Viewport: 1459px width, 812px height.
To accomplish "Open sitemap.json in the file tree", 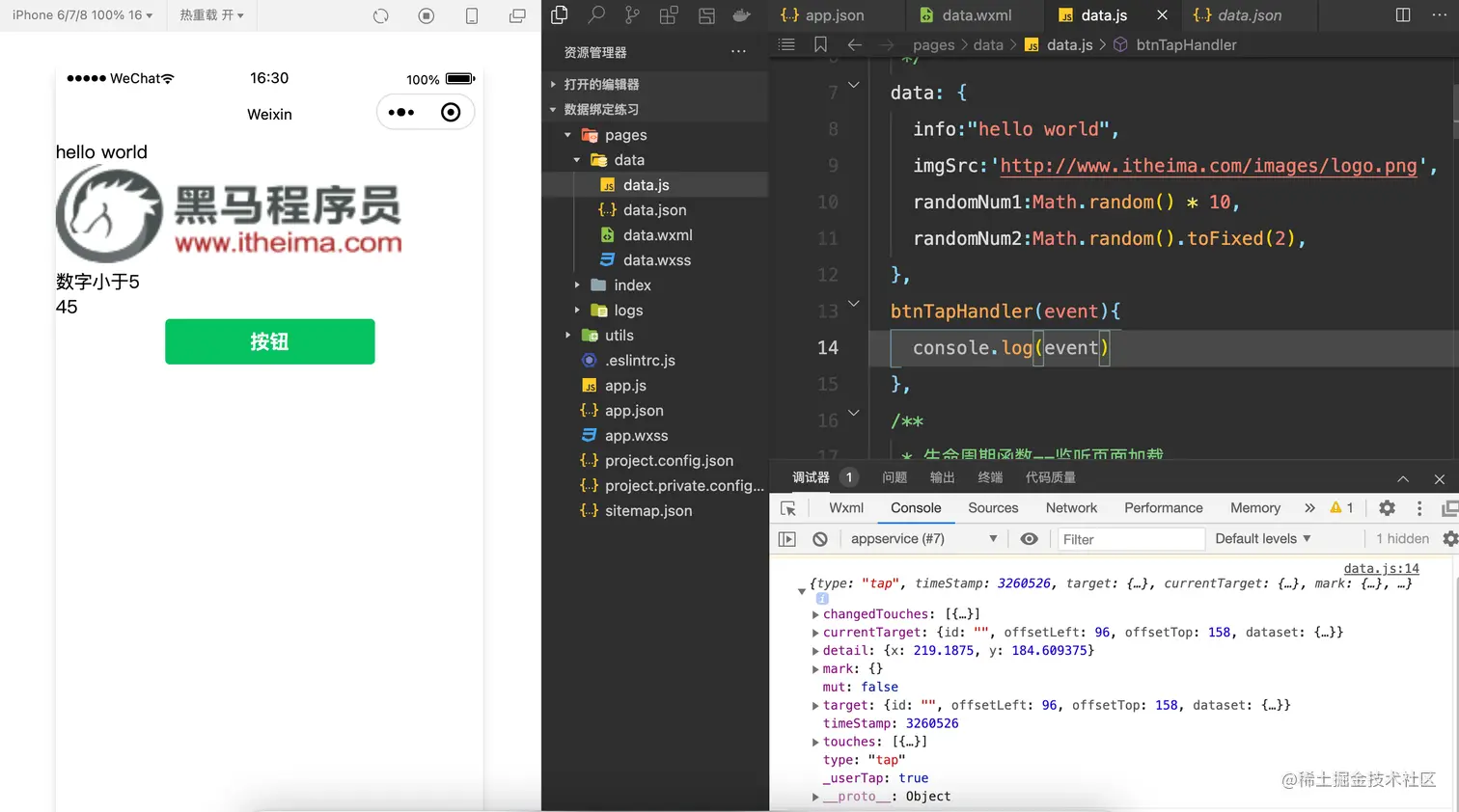I will point(647,511).
